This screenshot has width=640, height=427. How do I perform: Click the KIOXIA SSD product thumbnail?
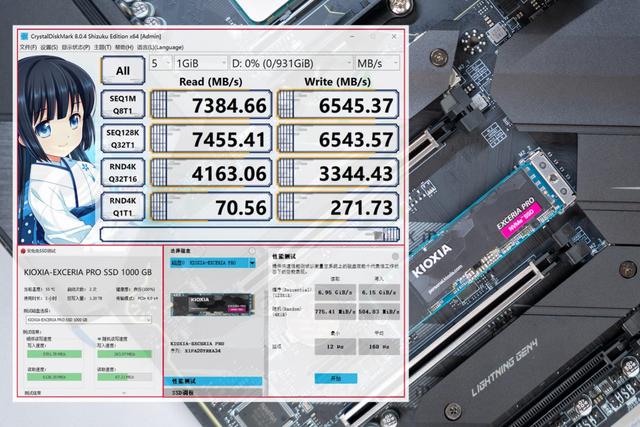click(x=213, y=304)
